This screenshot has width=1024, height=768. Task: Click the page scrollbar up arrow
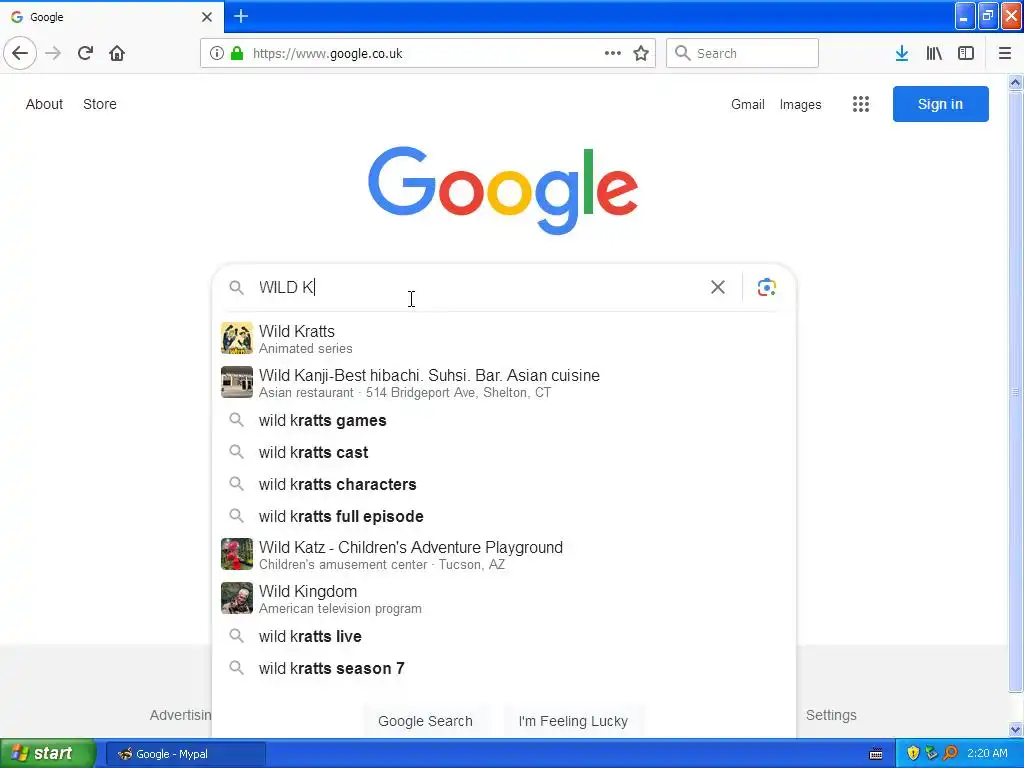[x=1015, y=82]
